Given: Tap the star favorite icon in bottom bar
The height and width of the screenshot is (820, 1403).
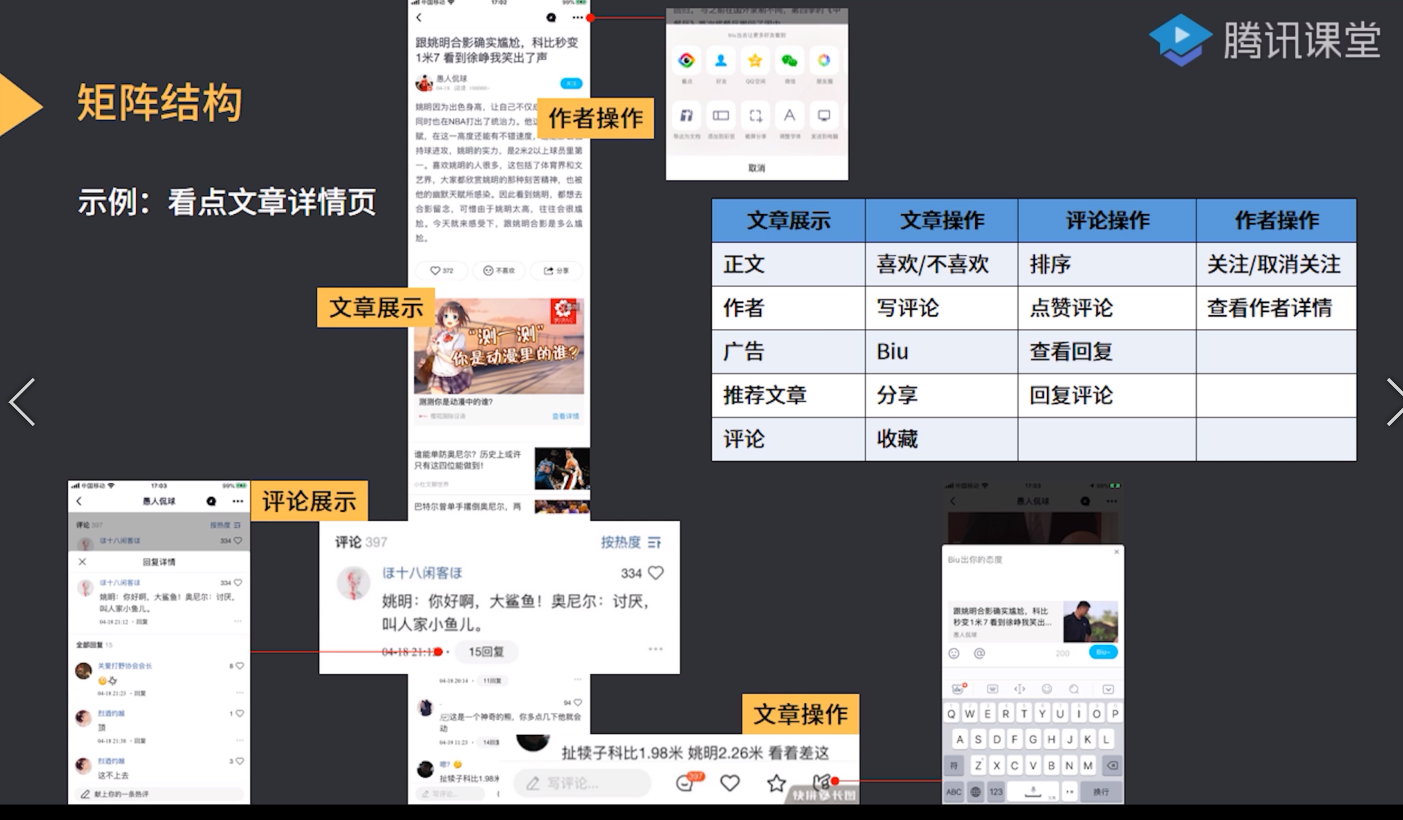Looking at the screenshot, I should click(x=776, y=783).
